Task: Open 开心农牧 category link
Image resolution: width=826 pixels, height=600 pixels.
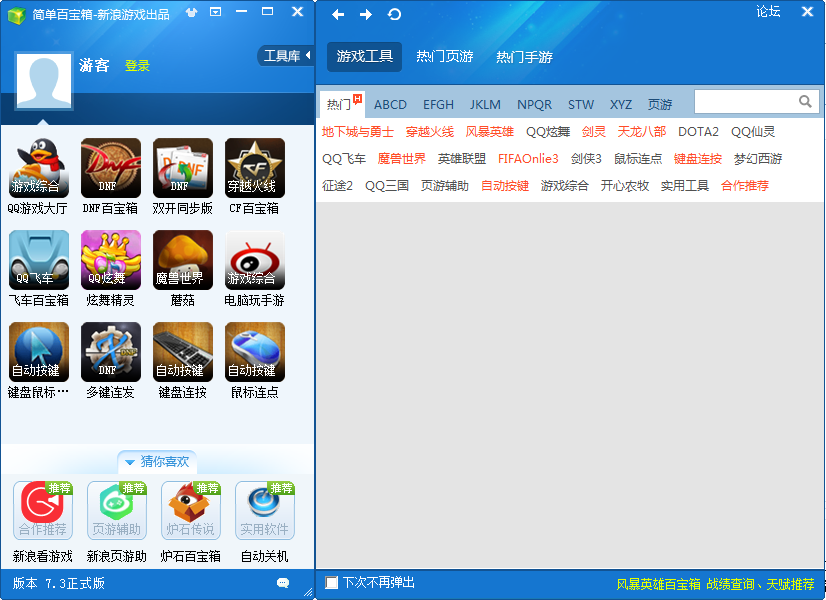Action: [x=625, y=185]
